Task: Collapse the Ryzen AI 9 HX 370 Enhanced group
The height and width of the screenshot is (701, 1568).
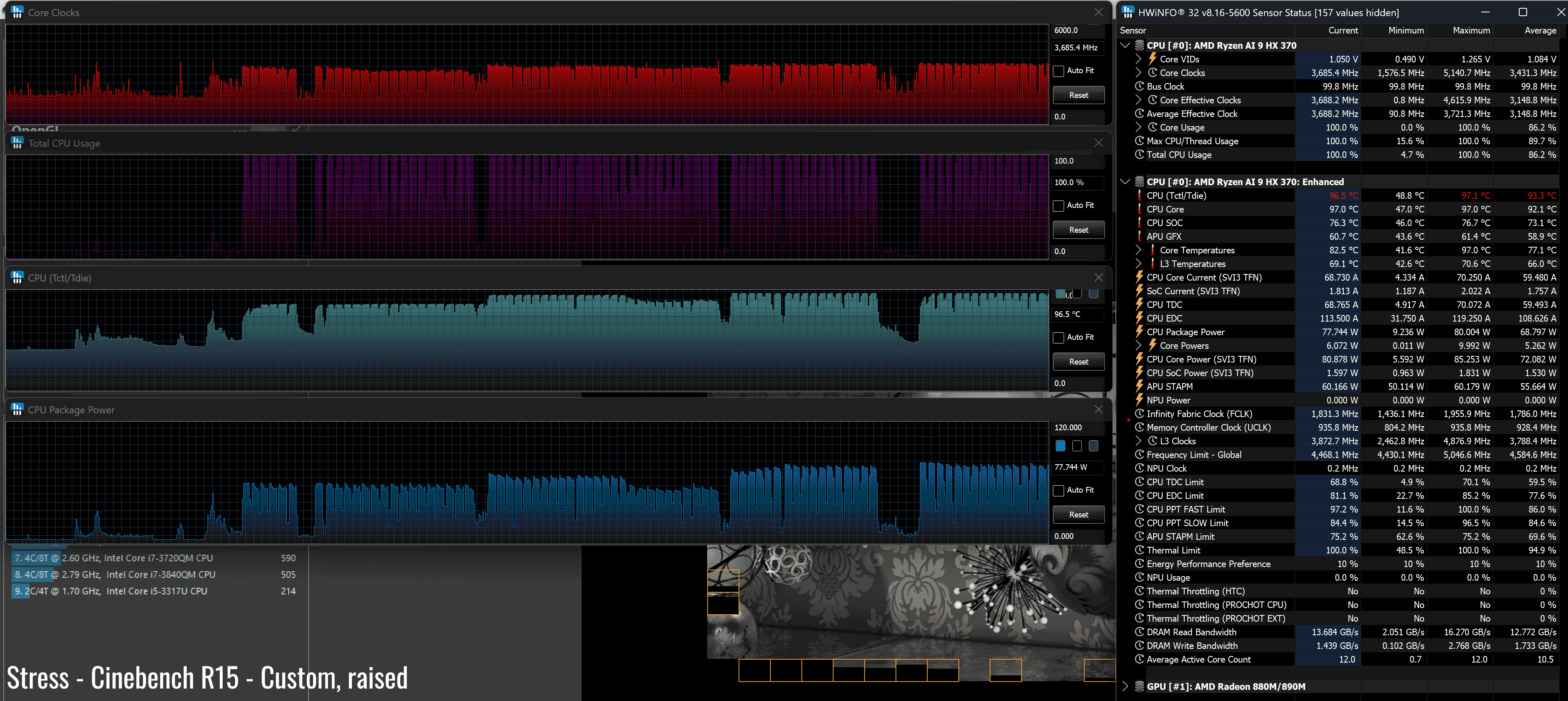Action: click(x=1125, y=181)
